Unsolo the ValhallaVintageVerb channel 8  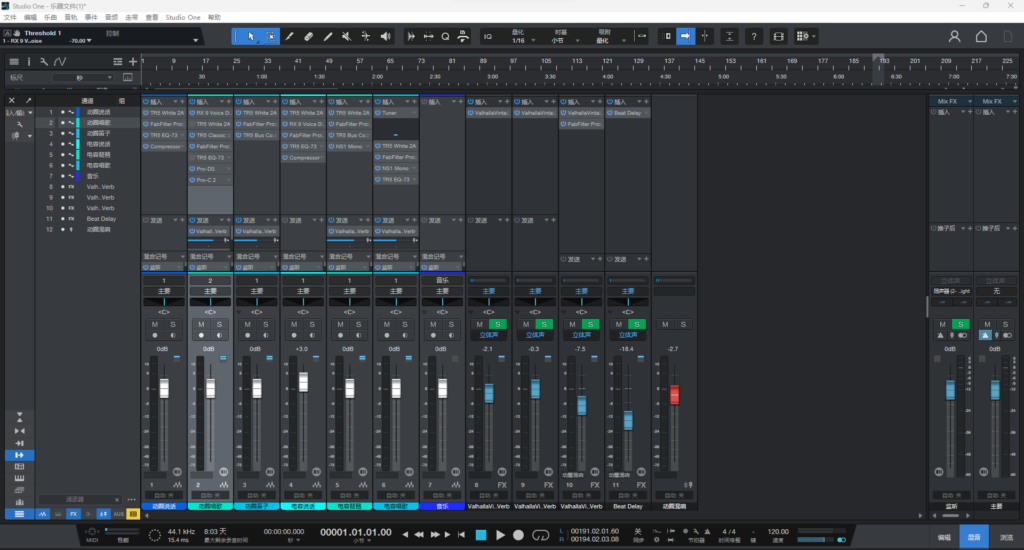point(496,325)
